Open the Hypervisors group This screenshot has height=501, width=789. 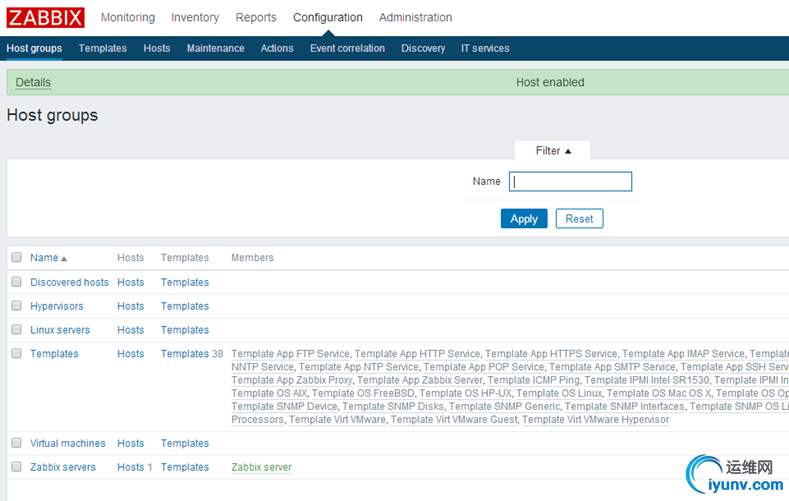[x=57, y=306]
